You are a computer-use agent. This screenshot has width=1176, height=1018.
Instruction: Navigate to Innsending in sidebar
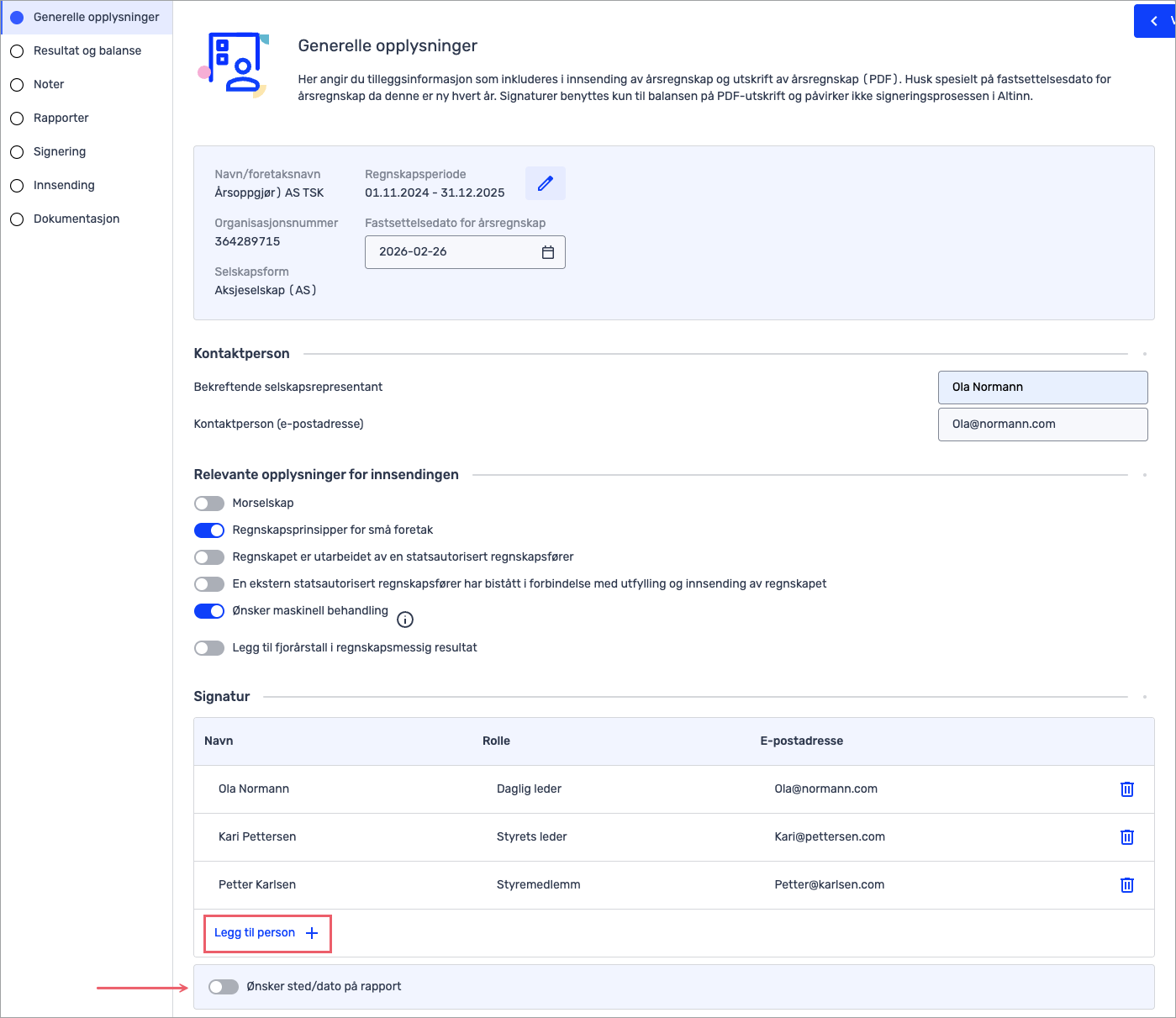pyautogui.click(x=64, y=186)
